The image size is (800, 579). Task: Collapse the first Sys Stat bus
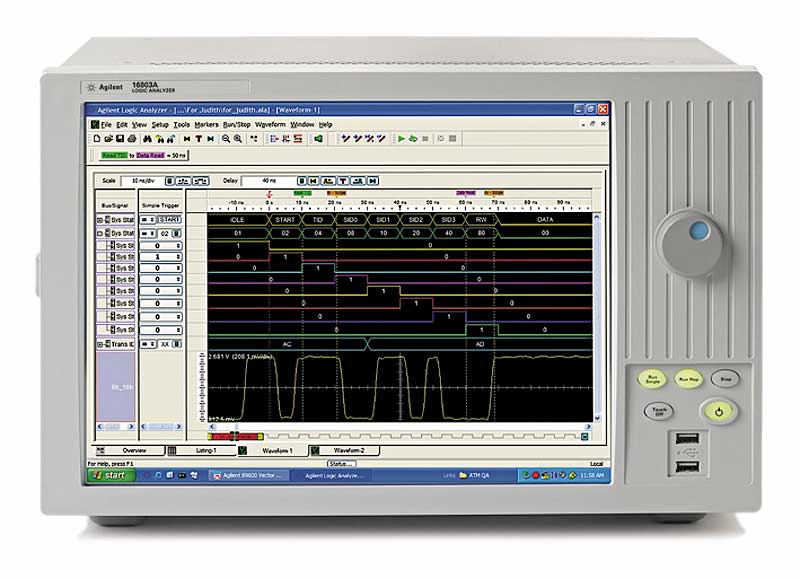pyautogui.click(x=100, y=220)
